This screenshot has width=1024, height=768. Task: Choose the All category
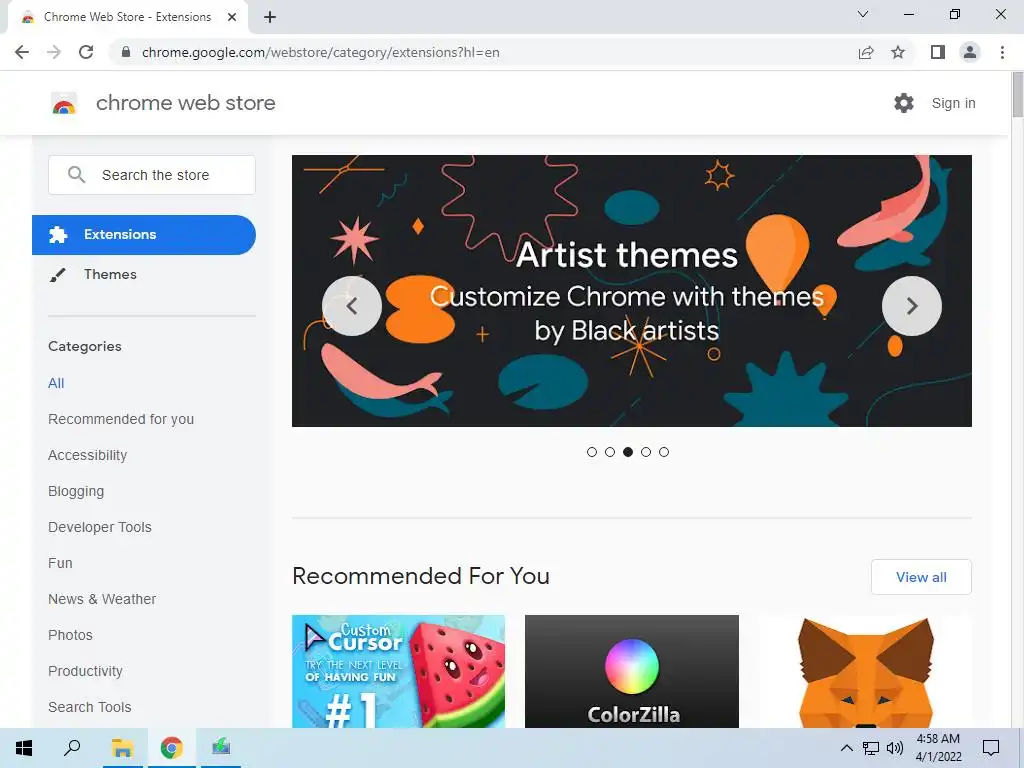pos(56,383)
